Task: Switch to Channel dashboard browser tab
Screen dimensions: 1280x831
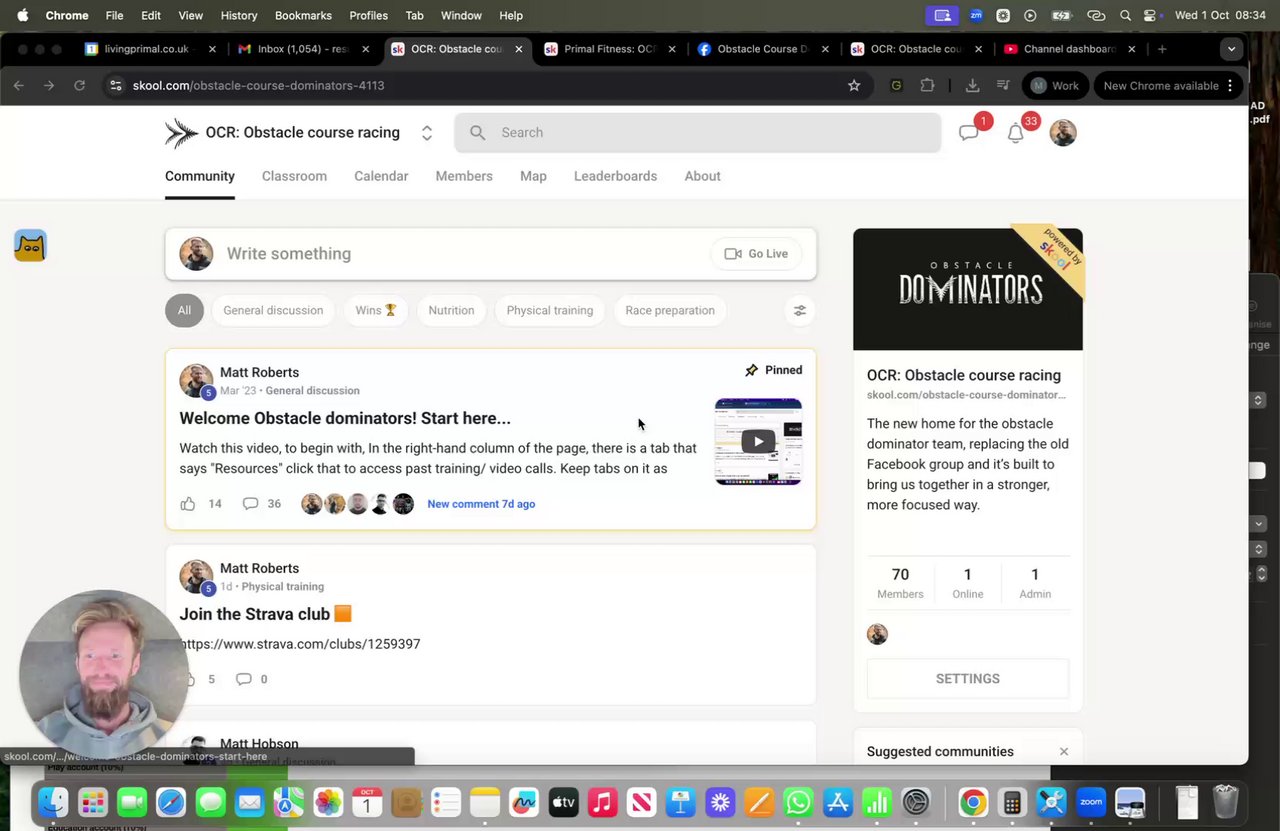Action: tap(1070, 49)
